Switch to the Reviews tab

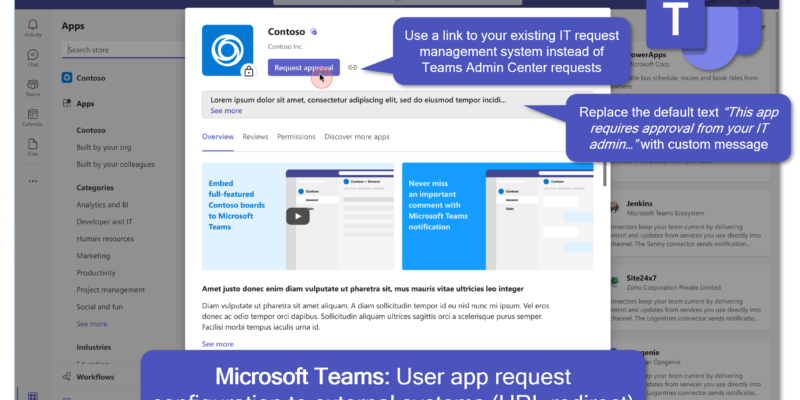(x=255, y=137)
